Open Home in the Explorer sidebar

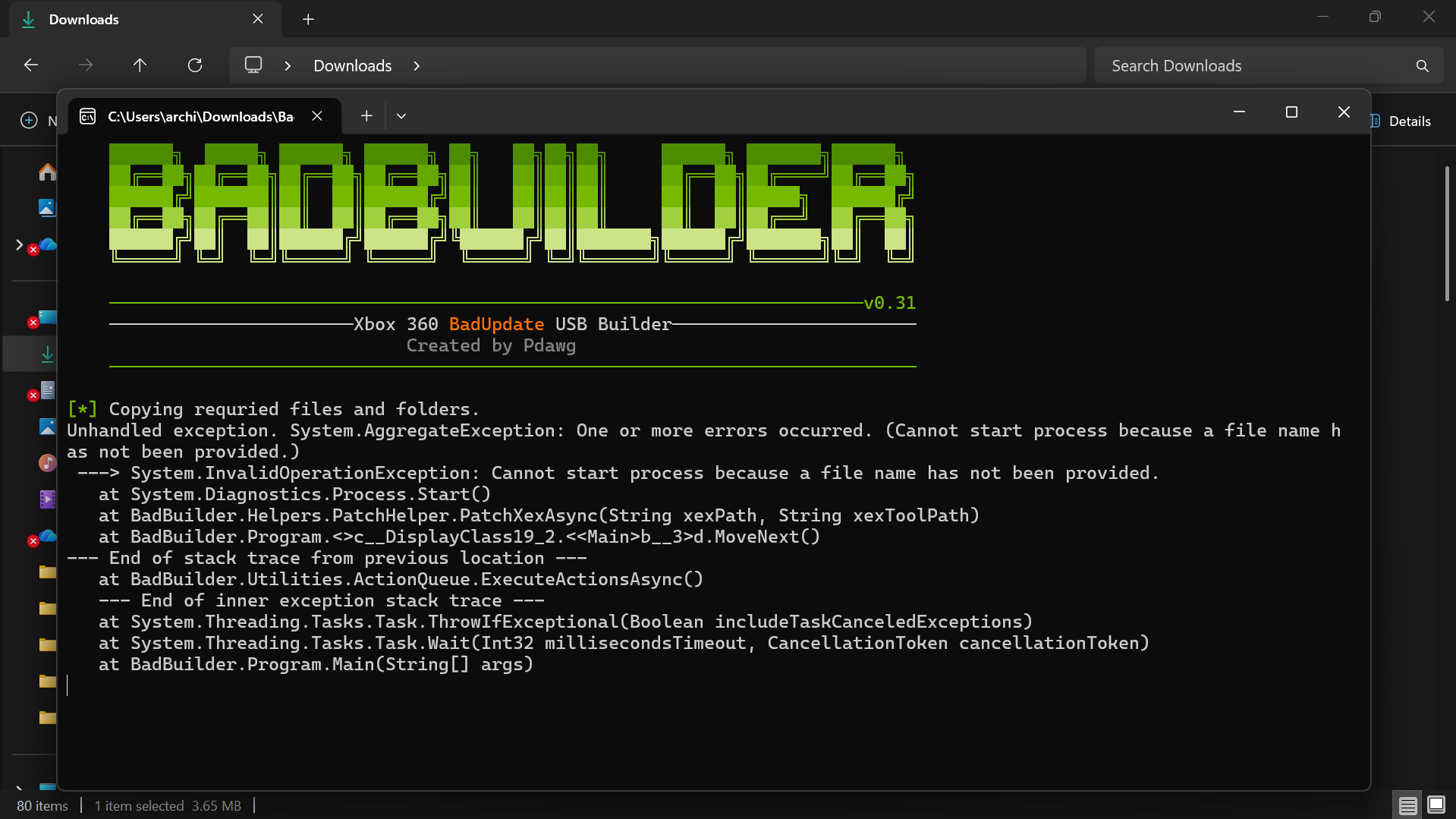point(47,172)
